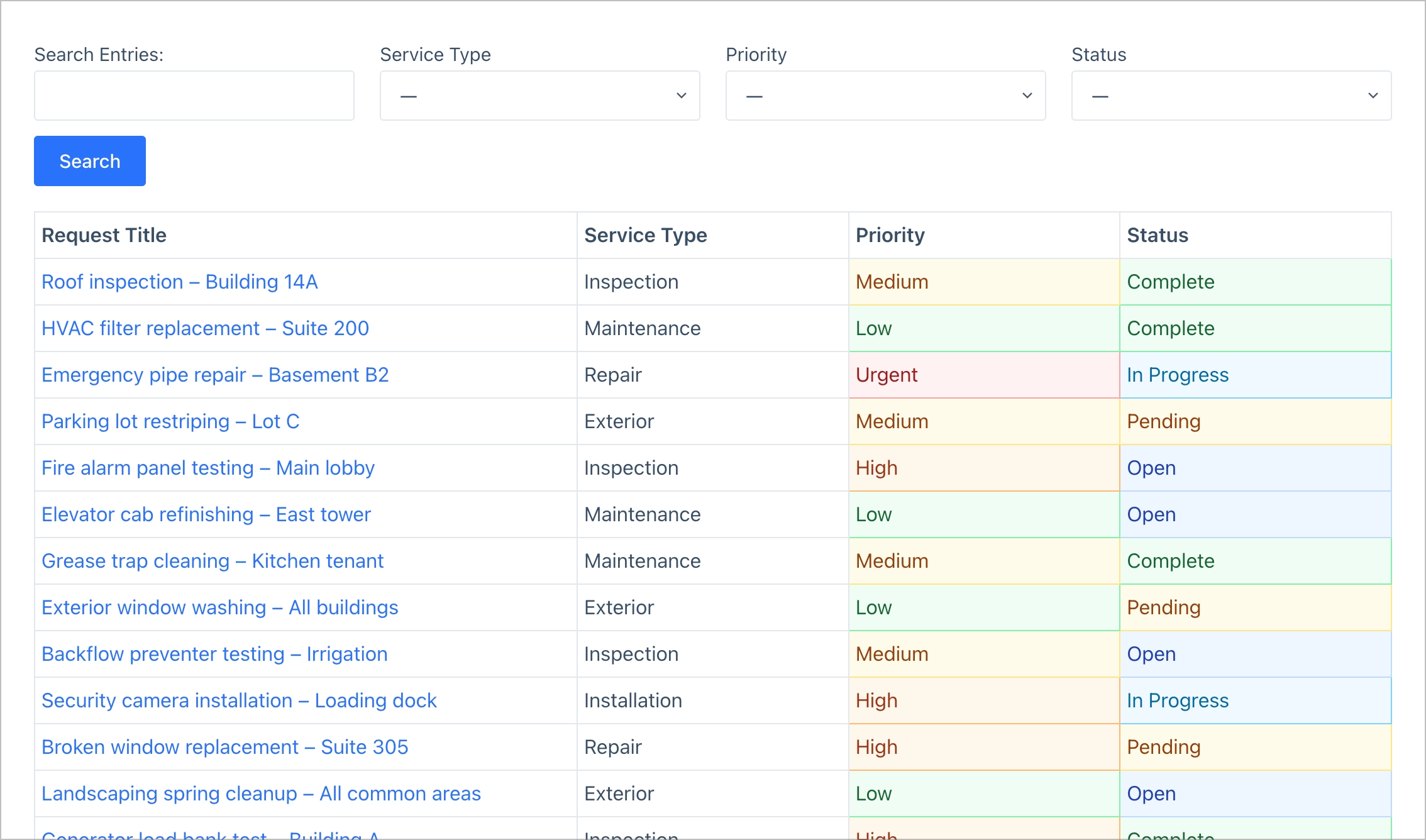Viewport: 1426px width, 840px height.
Task: Open Parking lot restriping – Lot C
Action: pos(170,421)
